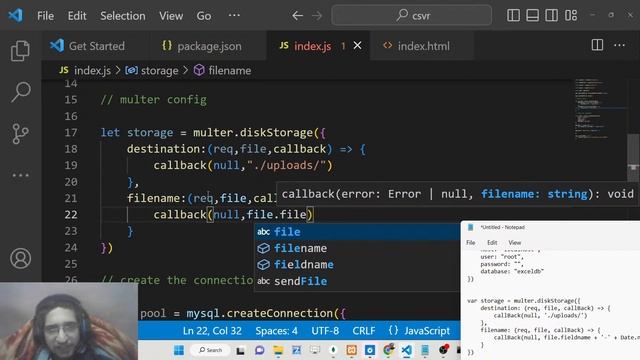Click the Untitled - Notepad title bar

pyautogui.click(x=550, y=227)
